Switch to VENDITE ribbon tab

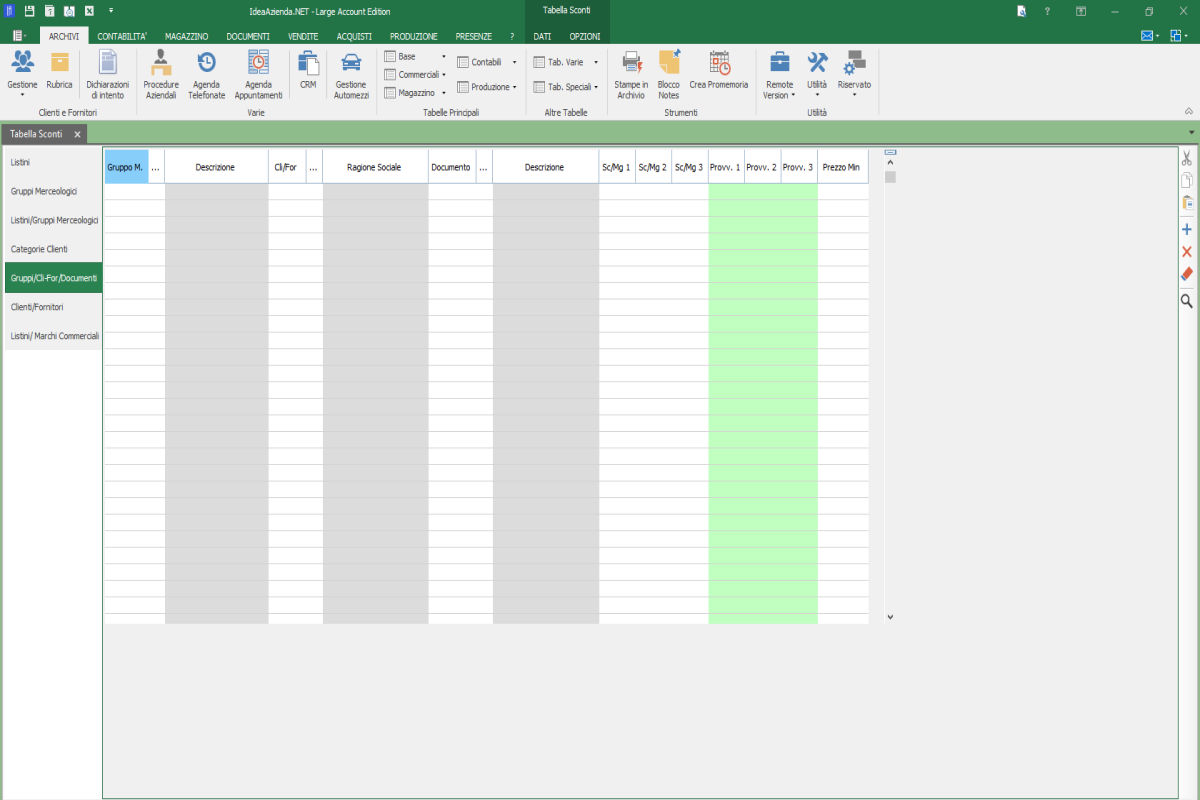(x=303, y=35)
